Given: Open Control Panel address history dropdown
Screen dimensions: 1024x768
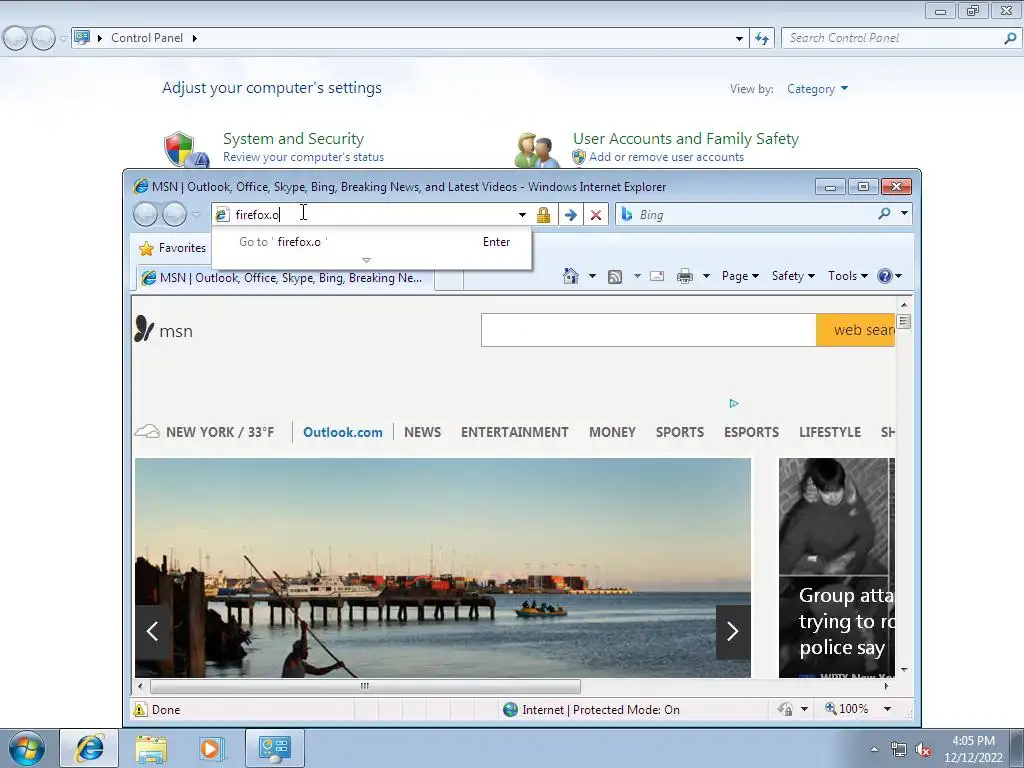Looking at the screenshot, I should point(739,39).
